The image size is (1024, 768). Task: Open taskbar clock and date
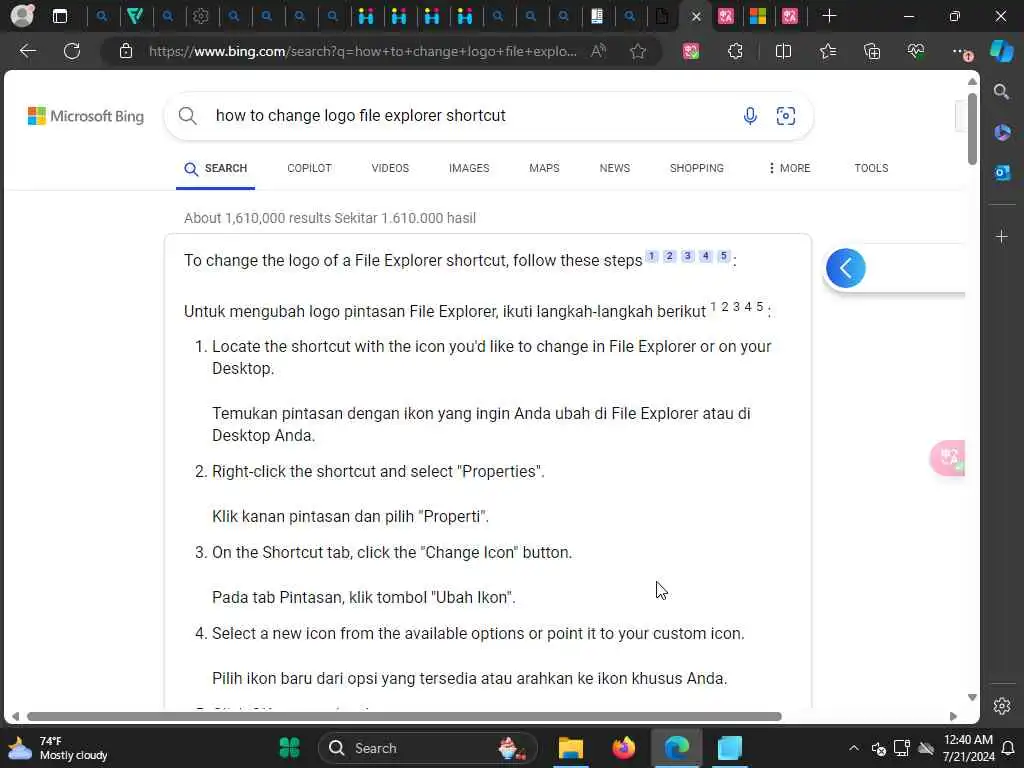pyautogui.click(x=968, y=748)
